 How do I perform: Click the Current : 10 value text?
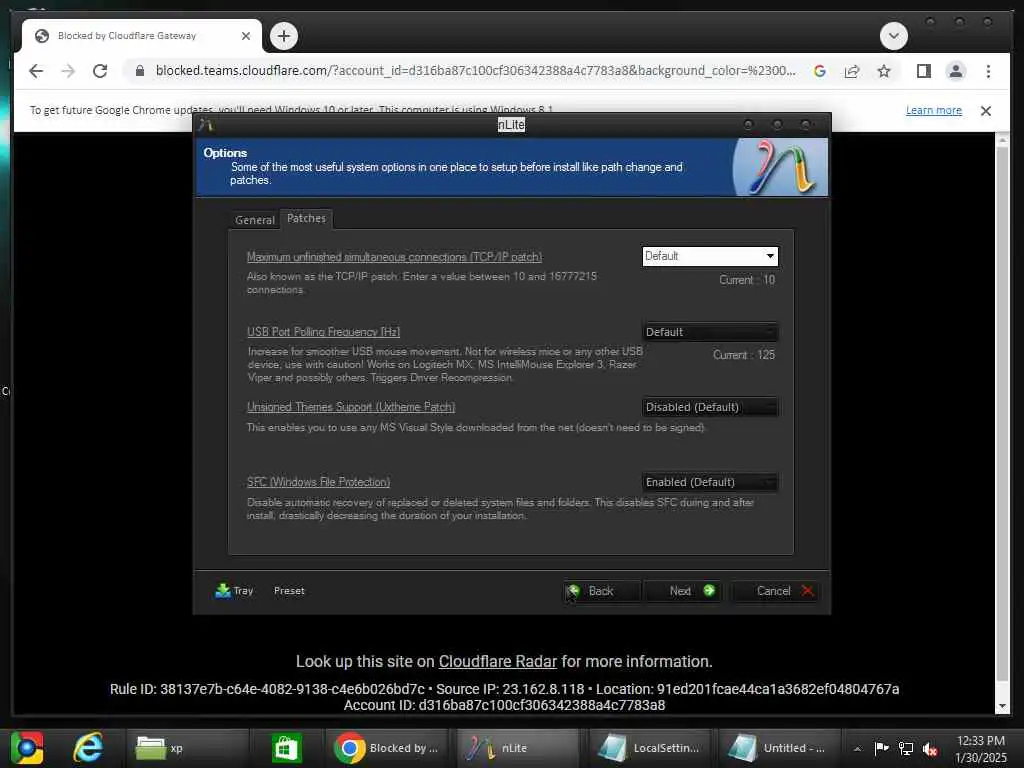click(x=746, y=280)
